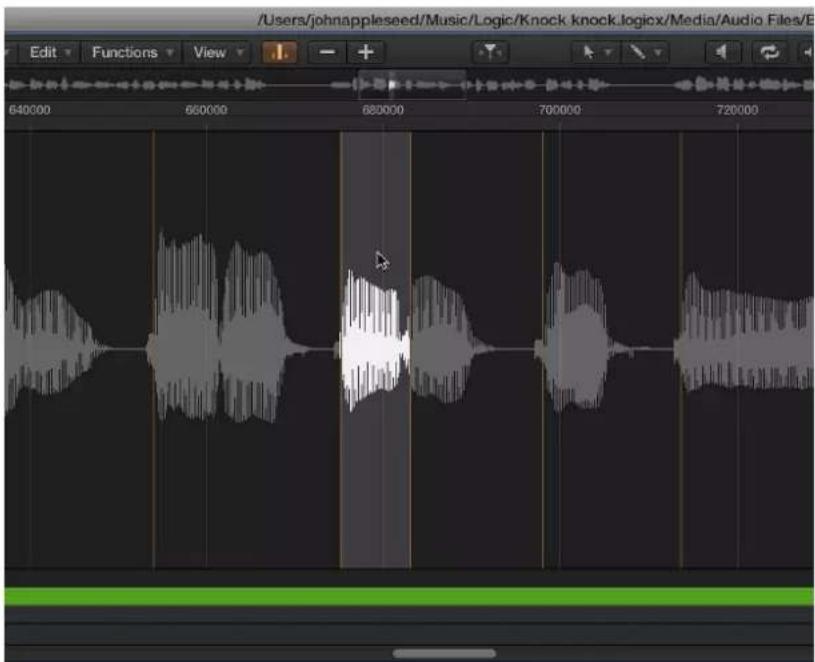Click the 660000 ruler position
The width and height of the screenshot is (815, 662).
[x=206, y=110]
